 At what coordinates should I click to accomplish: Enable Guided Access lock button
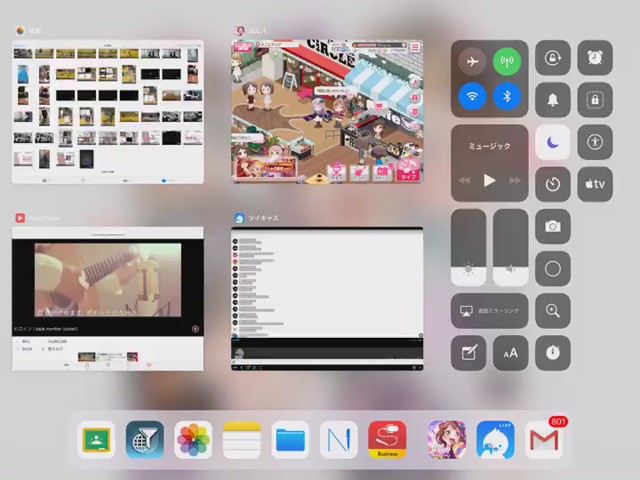click(595, 100)
